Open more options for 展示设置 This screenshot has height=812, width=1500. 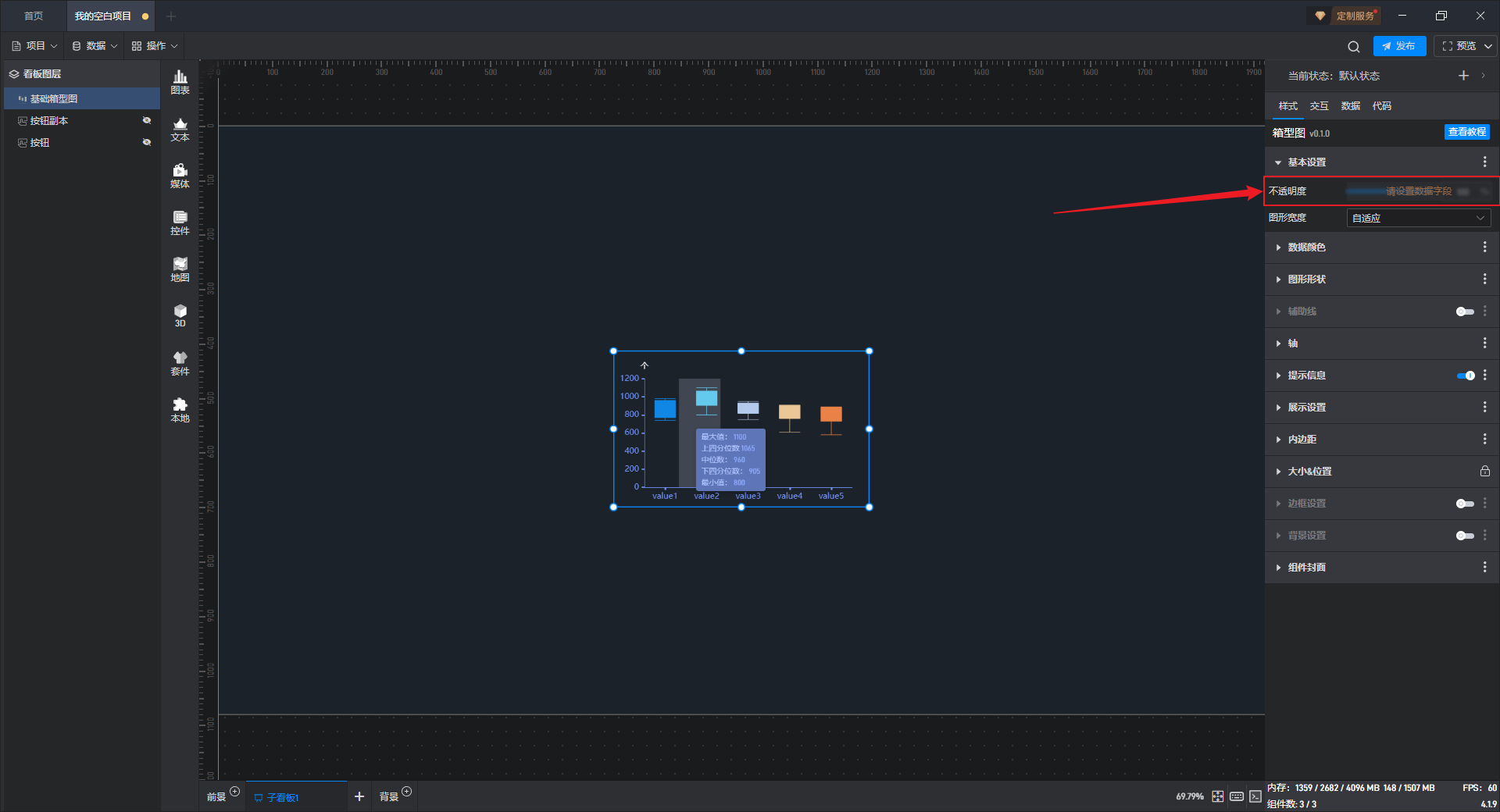coord(1485,407)
